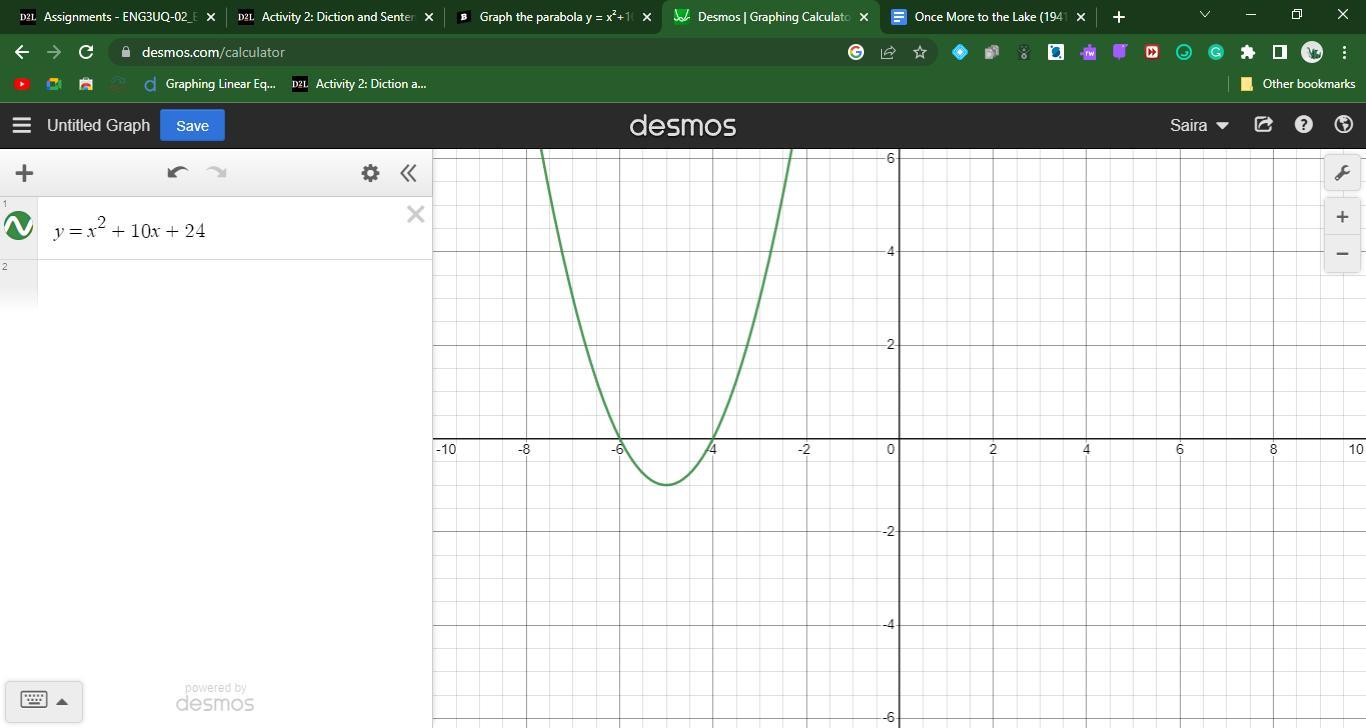The width and height of the screenshot is (1366, 728).
Task: Expand the on-screen keypad
Action: [43, 700]
